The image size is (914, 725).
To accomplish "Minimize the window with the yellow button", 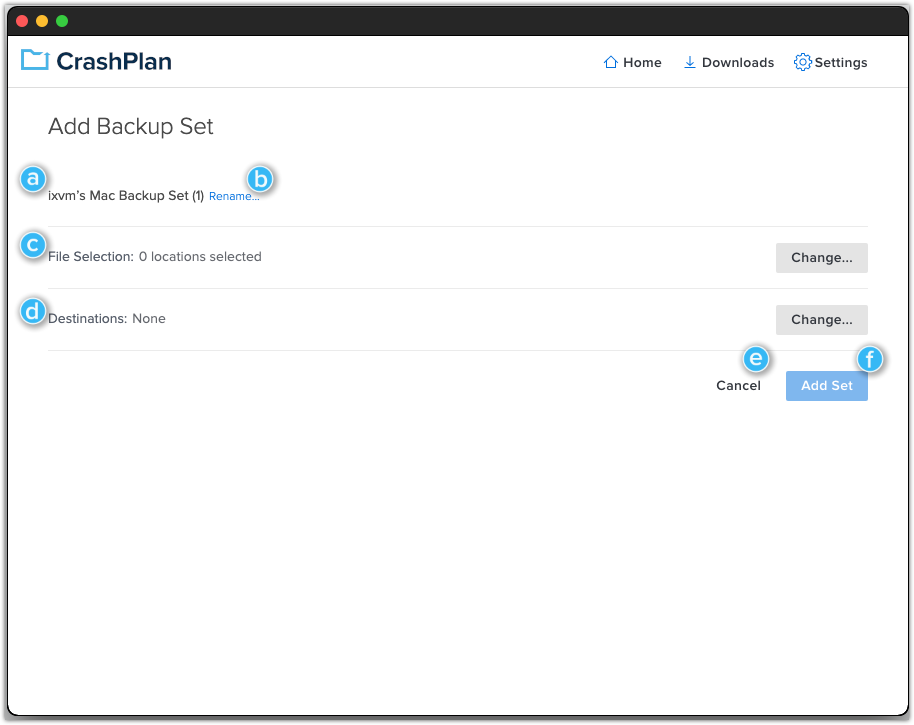I will coord(42,21).
